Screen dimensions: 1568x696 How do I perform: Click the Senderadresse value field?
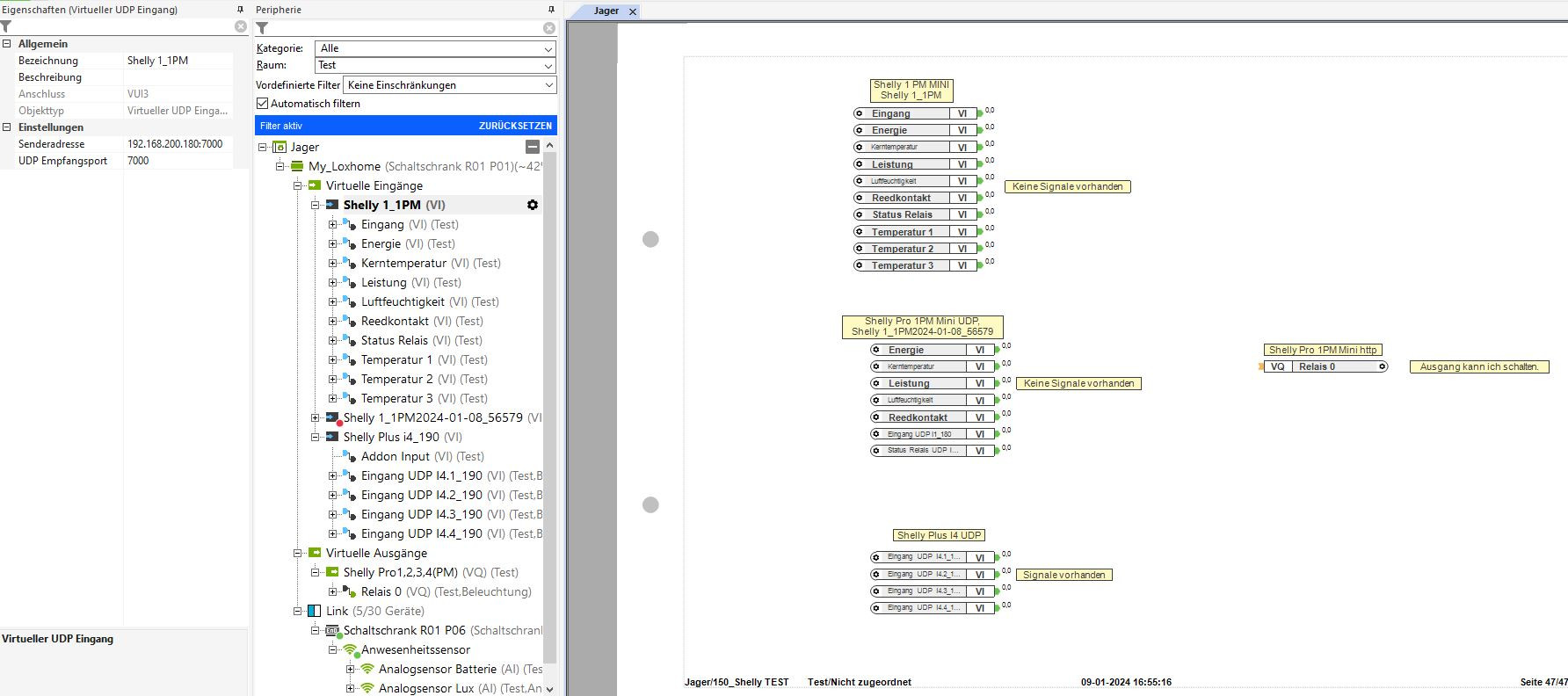(178, 144)
